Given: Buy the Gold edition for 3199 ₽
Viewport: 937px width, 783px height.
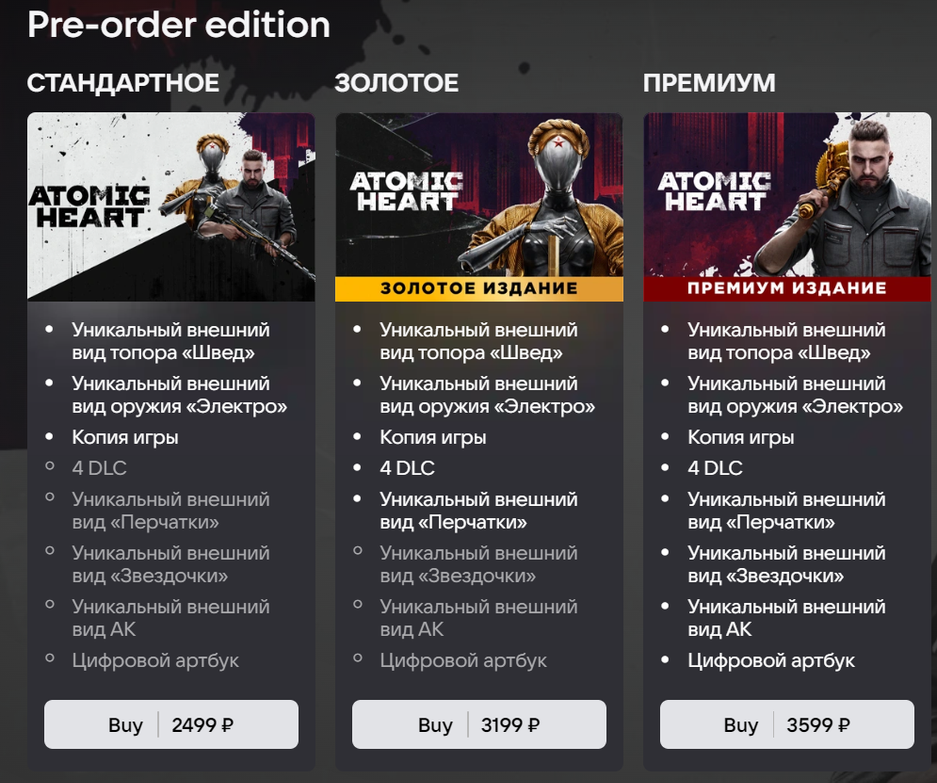Looking at the screenshot, I should pyautogui.click(x=479, y=724).
